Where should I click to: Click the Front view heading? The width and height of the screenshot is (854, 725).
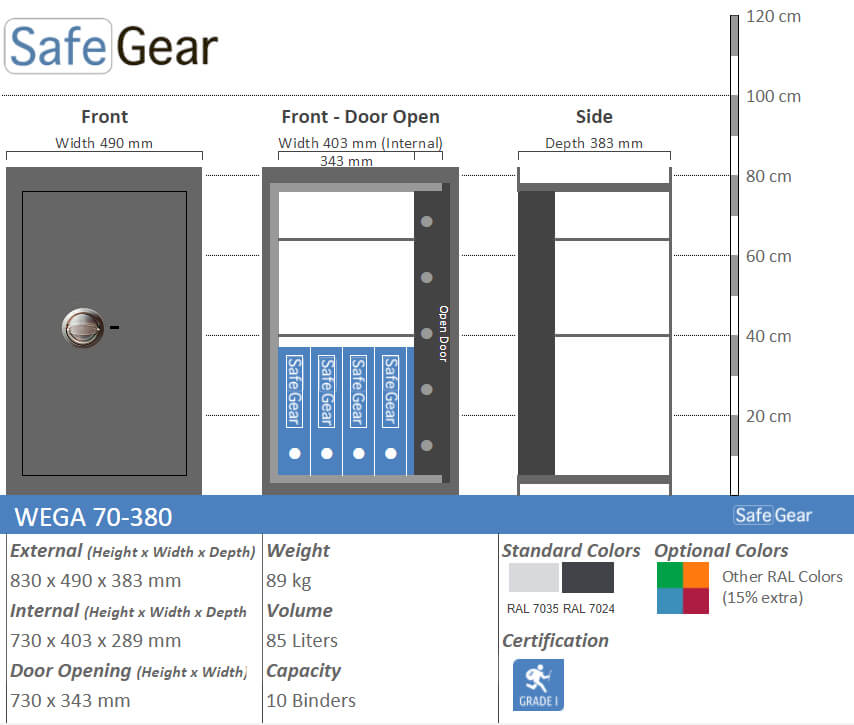[105, 117]
